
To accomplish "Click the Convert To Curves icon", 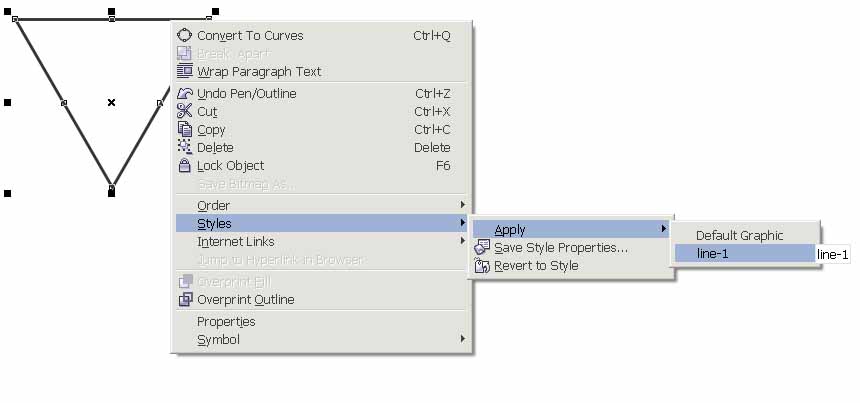I will 185,35.
